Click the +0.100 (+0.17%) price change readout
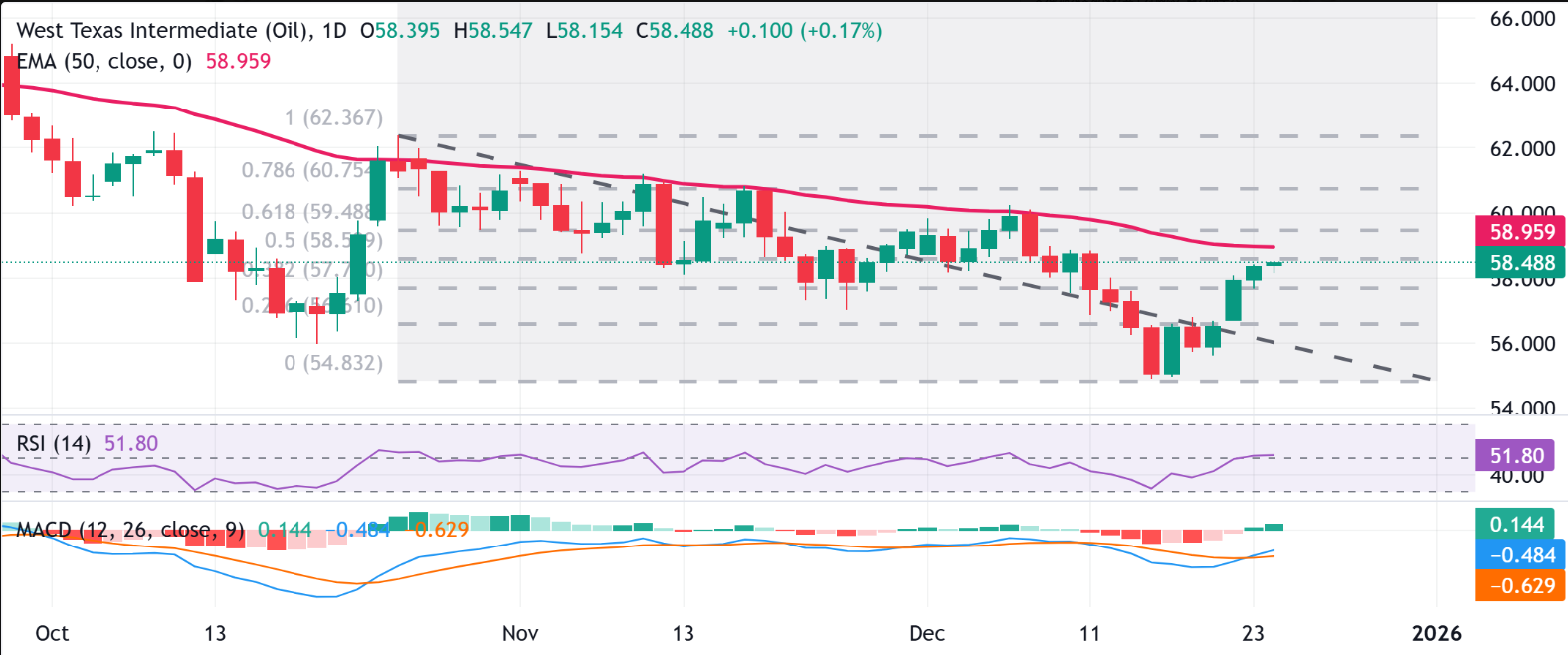The width and height of the screenshot is (1568, 655). coord(804,31)
